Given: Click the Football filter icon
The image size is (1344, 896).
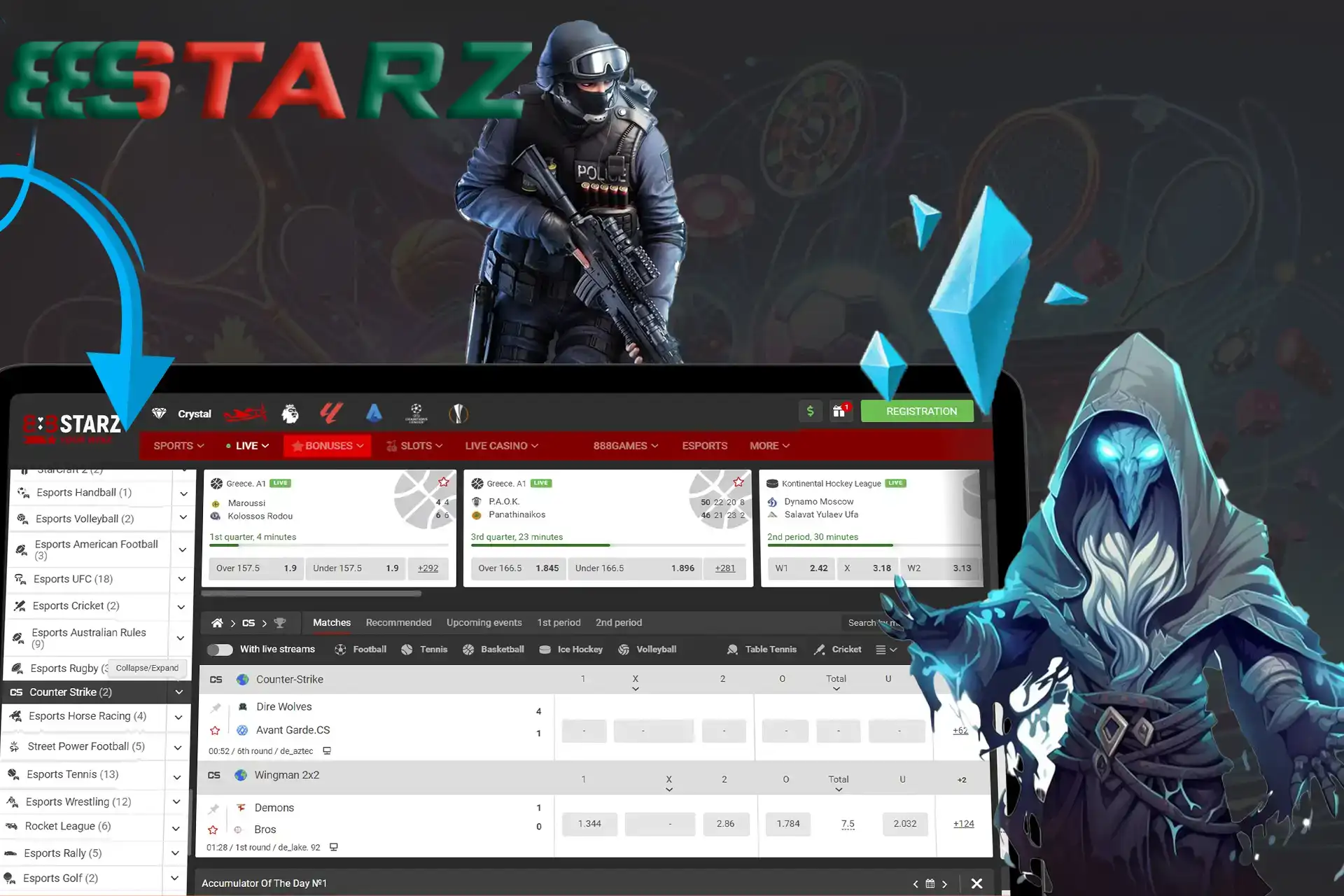Looking at the screenshot, I should coord(341,649).
